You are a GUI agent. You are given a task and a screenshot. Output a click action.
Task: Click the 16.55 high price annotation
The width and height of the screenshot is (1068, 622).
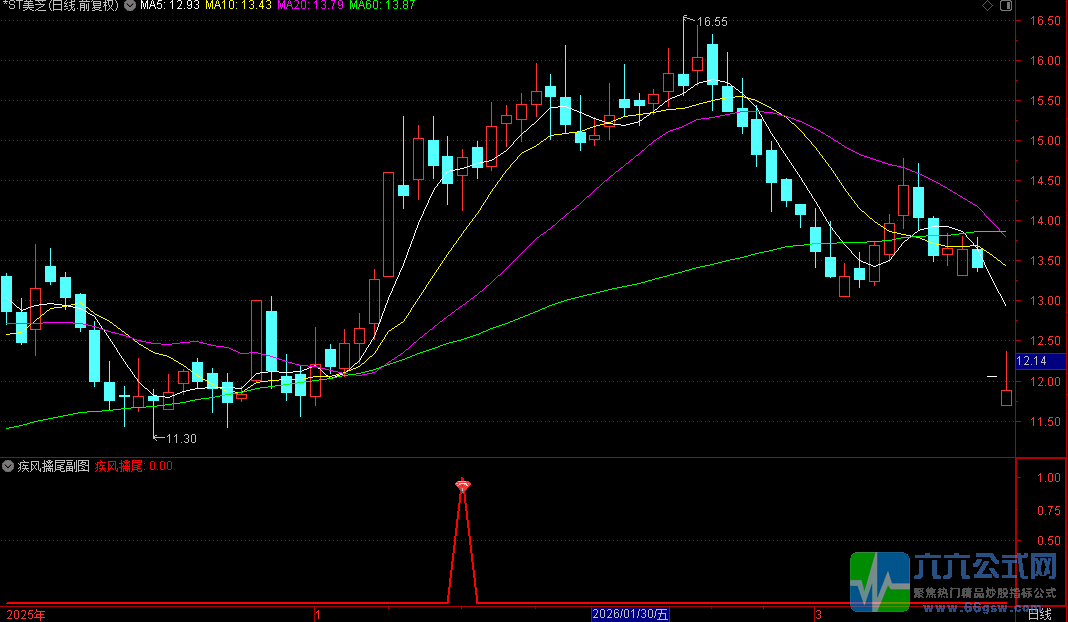click(712, 22)
